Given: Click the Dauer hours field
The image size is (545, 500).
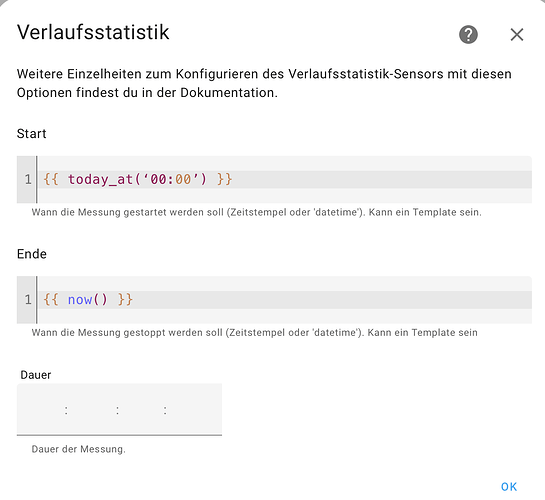Looking at the screenshot, I should 92,410.
